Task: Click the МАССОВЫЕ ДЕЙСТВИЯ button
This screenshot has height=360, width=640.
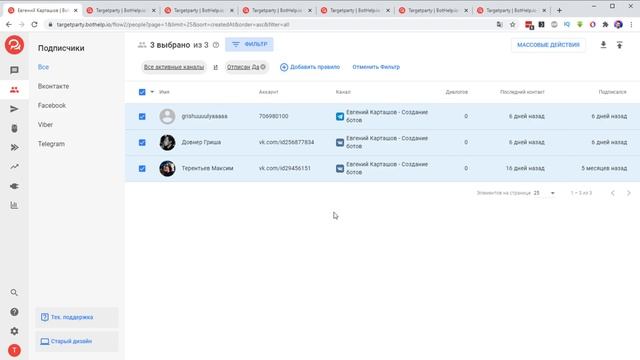Action: point(548,45)
